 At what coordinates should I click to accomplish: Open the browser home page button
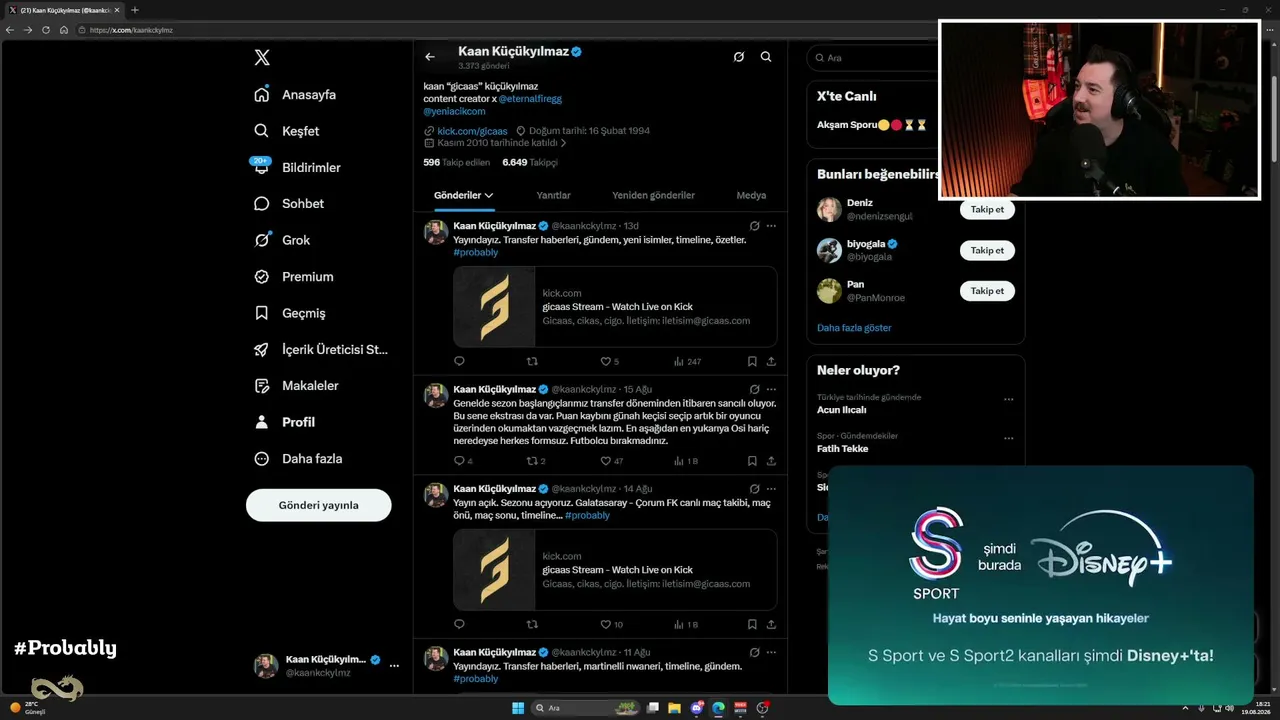click(64, 30)
